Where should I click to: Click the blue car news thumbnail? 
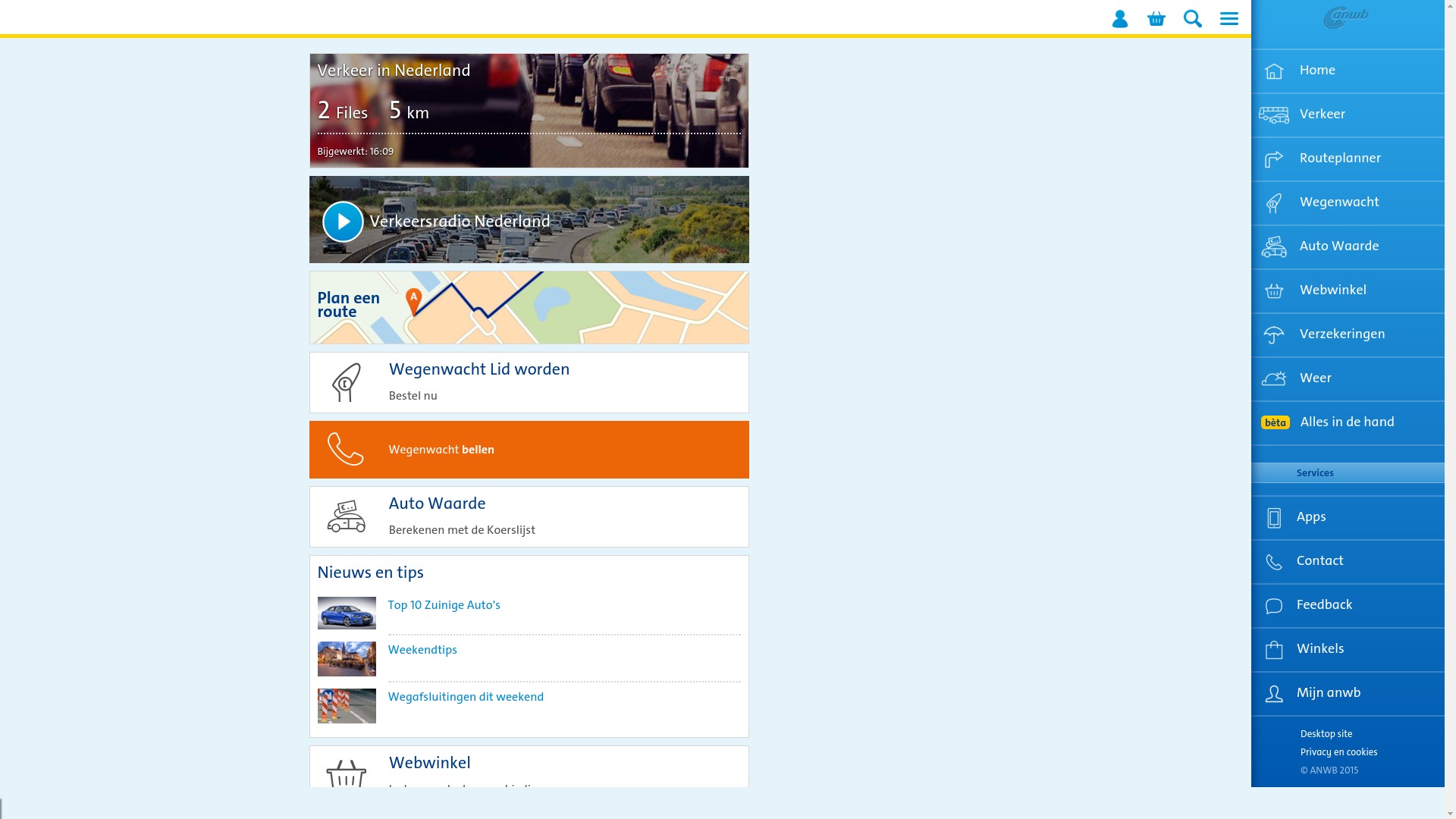click(x=347, y=613)
